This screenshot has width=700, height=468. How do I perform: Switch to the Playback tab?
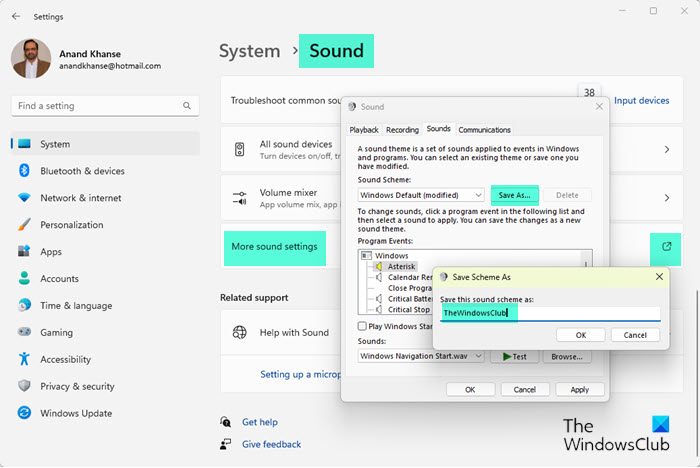coord(364,130)
